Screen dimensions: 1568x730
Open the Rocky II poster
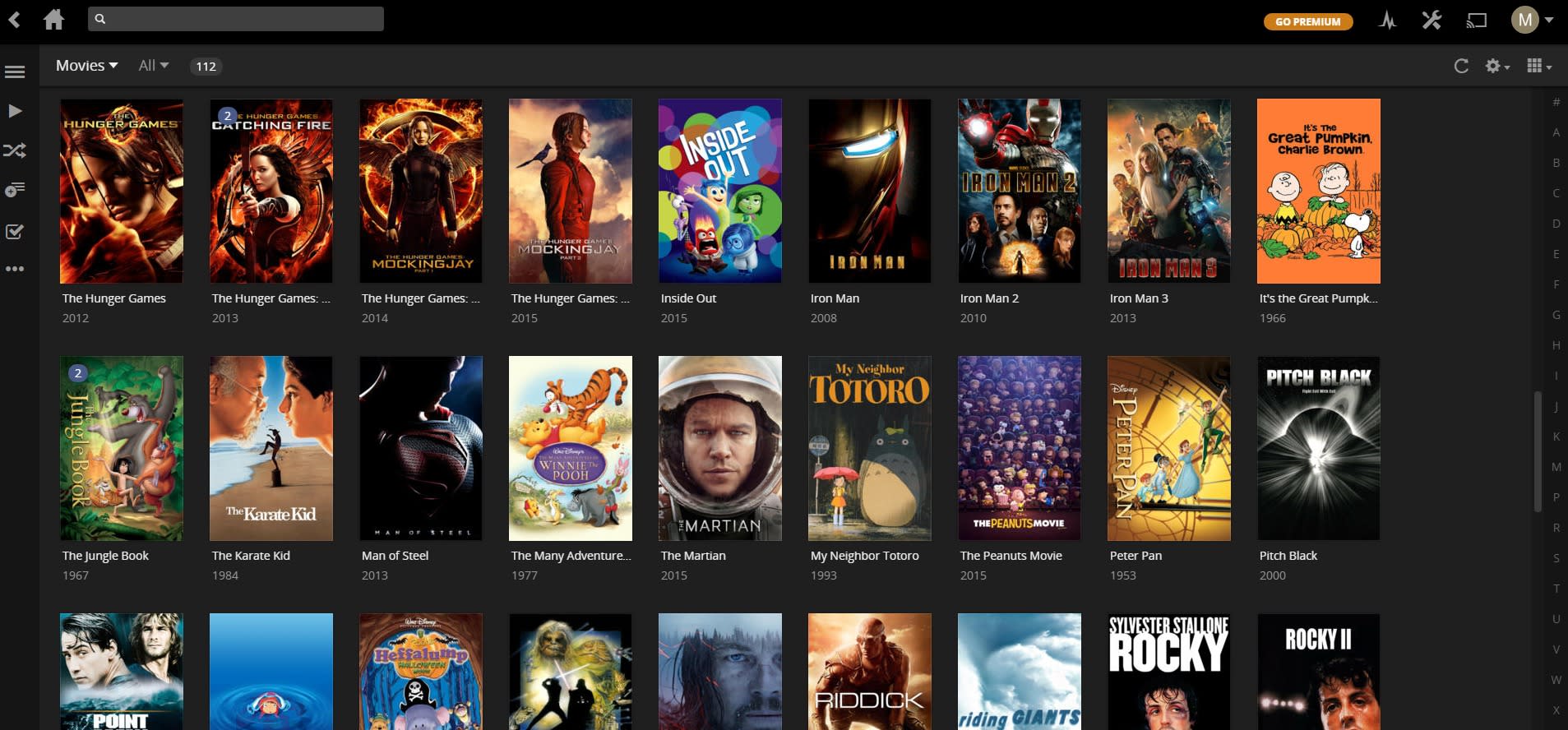(1319, 672)
